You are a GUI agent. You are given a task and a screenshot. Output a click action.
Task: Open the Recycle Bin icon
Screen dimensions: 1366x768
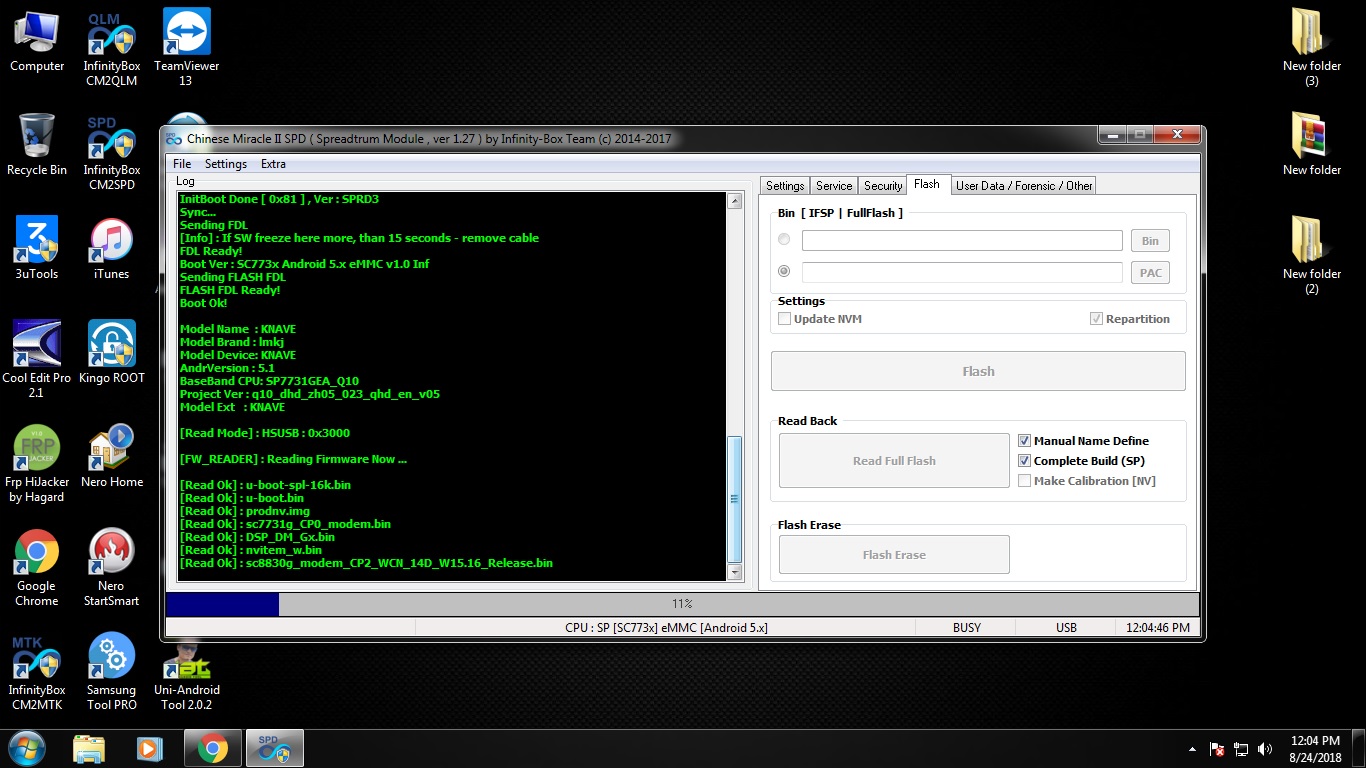pos(37,145)
